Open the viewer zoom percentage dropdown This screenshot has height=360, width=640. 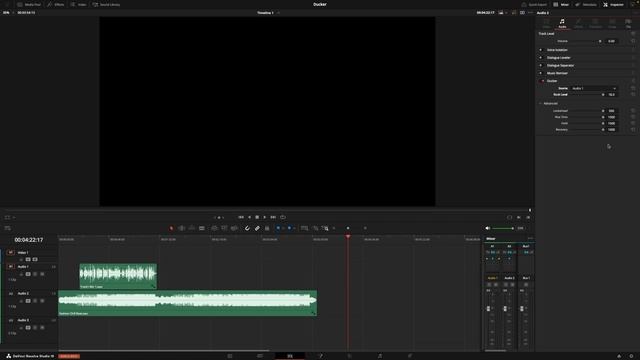coord(8,13)
